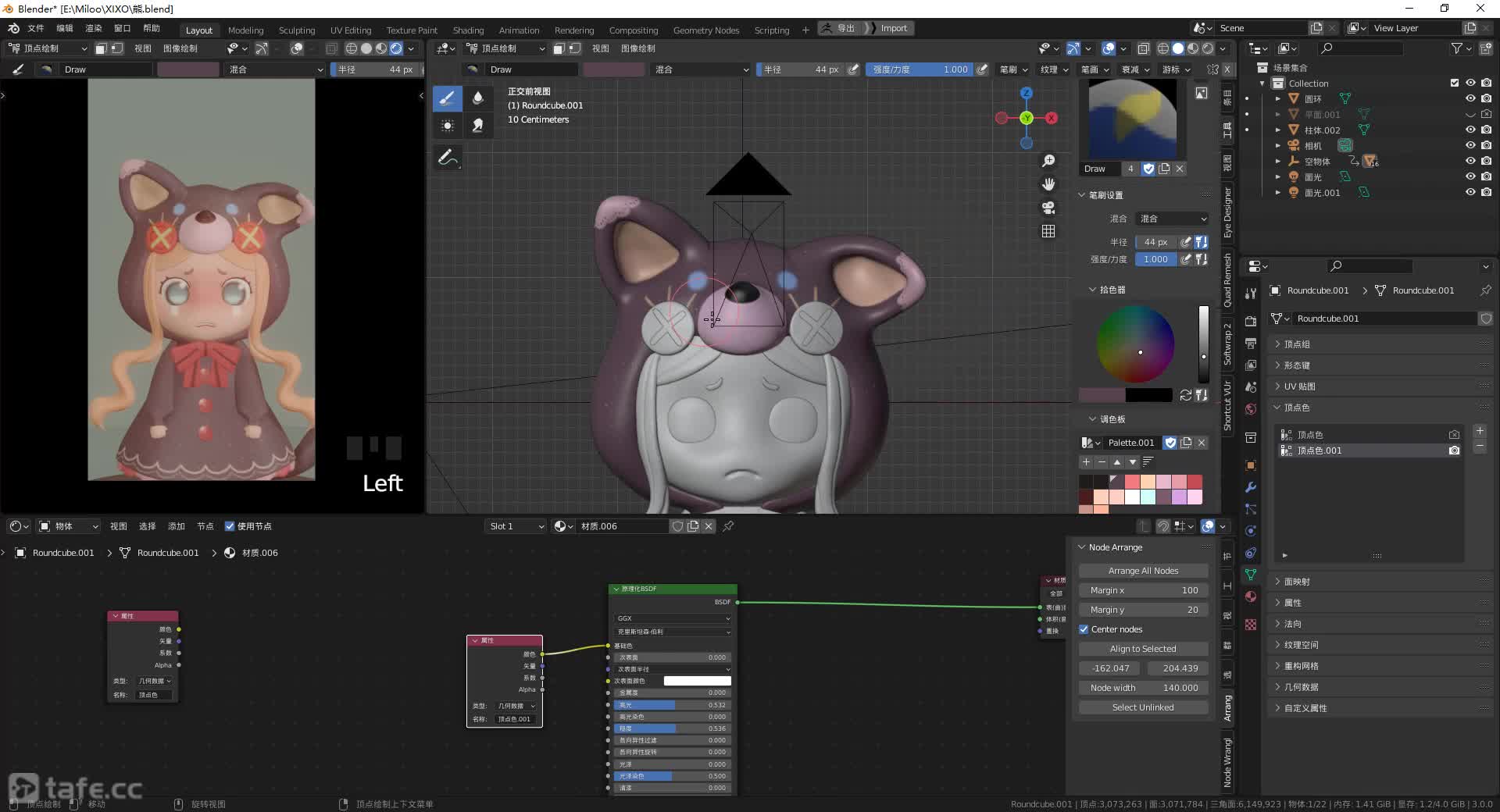
Task: Click Select Unlinked button
Action: (1143, 707)
